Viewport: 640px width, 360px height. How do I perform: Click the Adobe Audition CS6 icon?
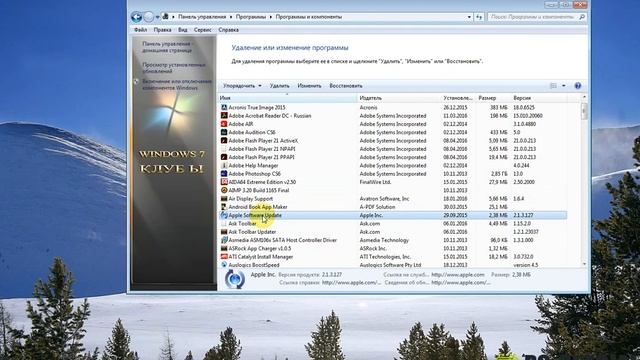coord(224,132)
